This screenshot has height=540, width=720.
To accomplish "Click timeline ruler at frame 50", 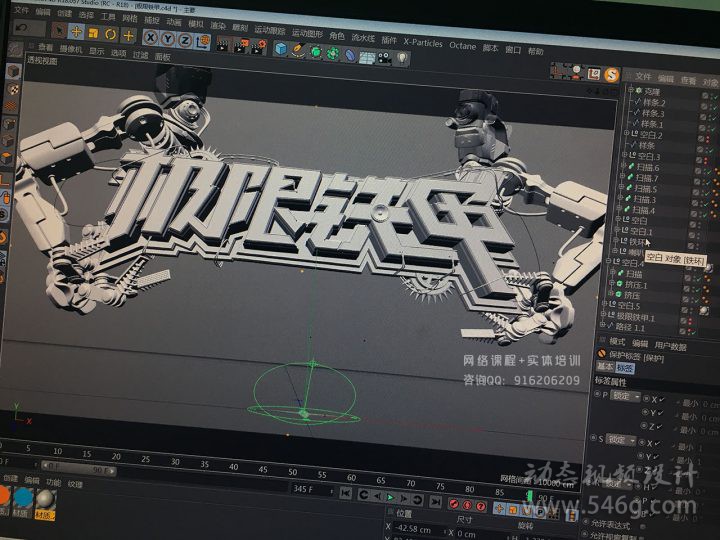I will click(x=292, y=472).
